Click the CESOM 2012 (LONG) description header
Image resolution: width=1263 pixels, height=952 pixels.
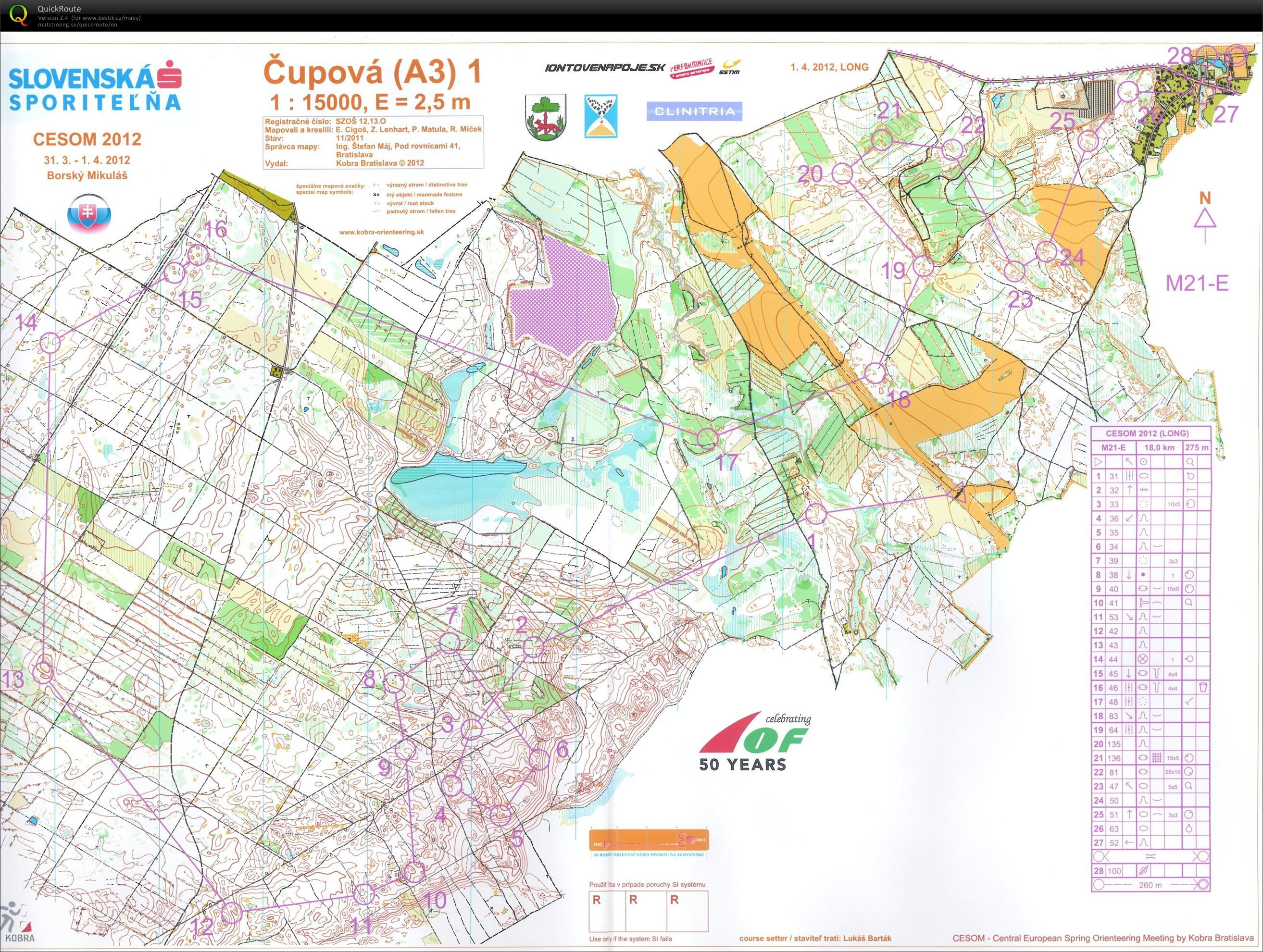(x=1150, y=433)
